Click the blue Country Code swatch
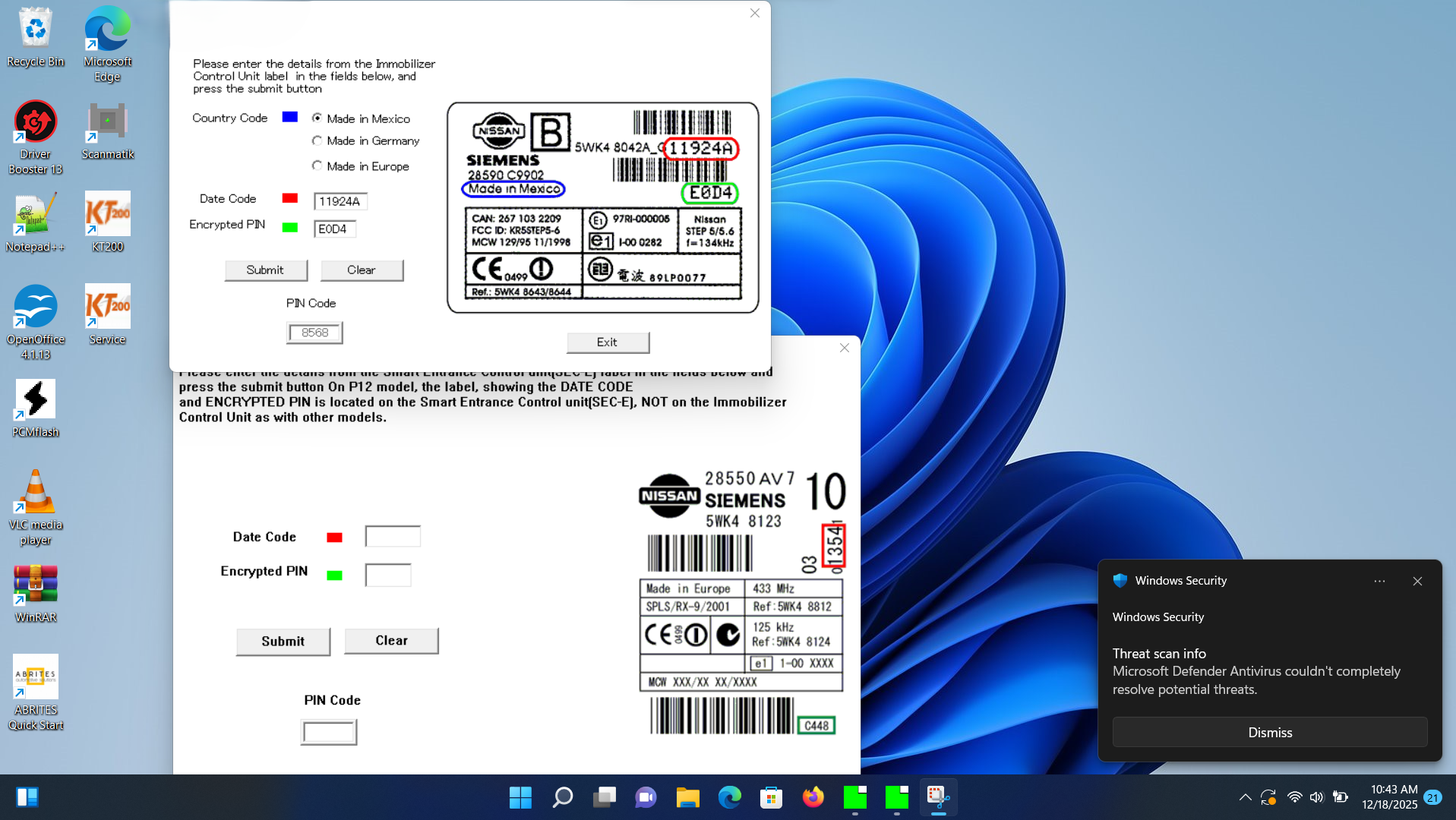Viewport: 1456px width, 820px height. pyautogui.click(x=289, y=117)
